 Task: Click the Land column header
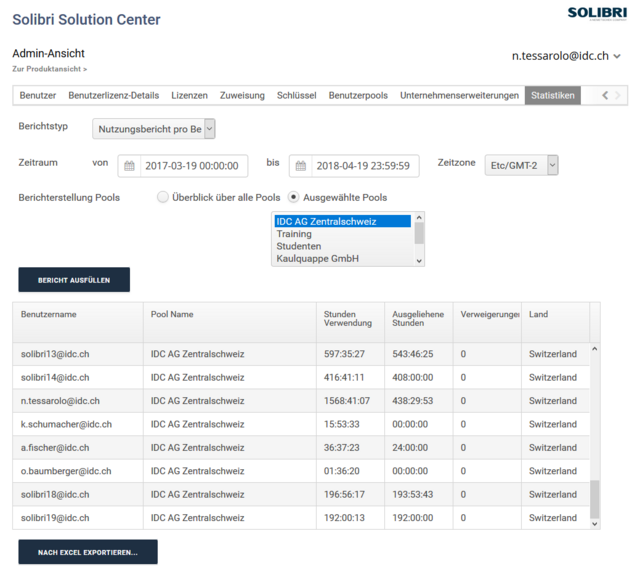click(556, 322)
